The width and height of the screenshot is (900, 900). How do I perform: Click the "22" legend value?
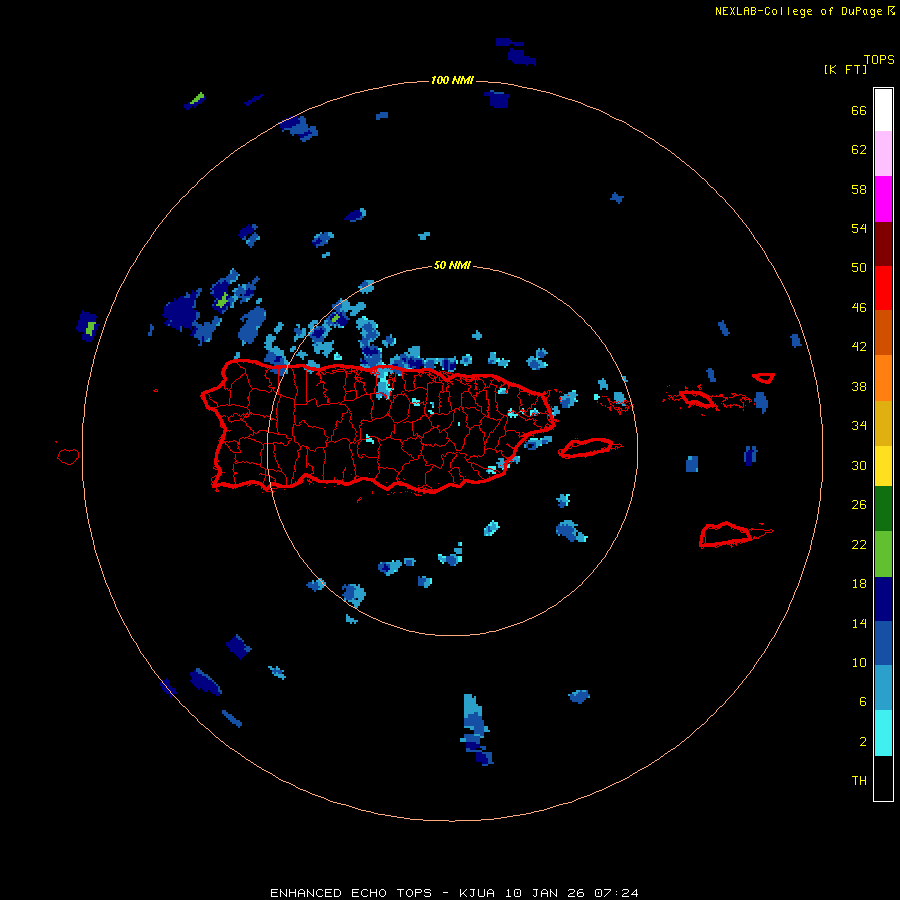[x=859, y=545]
